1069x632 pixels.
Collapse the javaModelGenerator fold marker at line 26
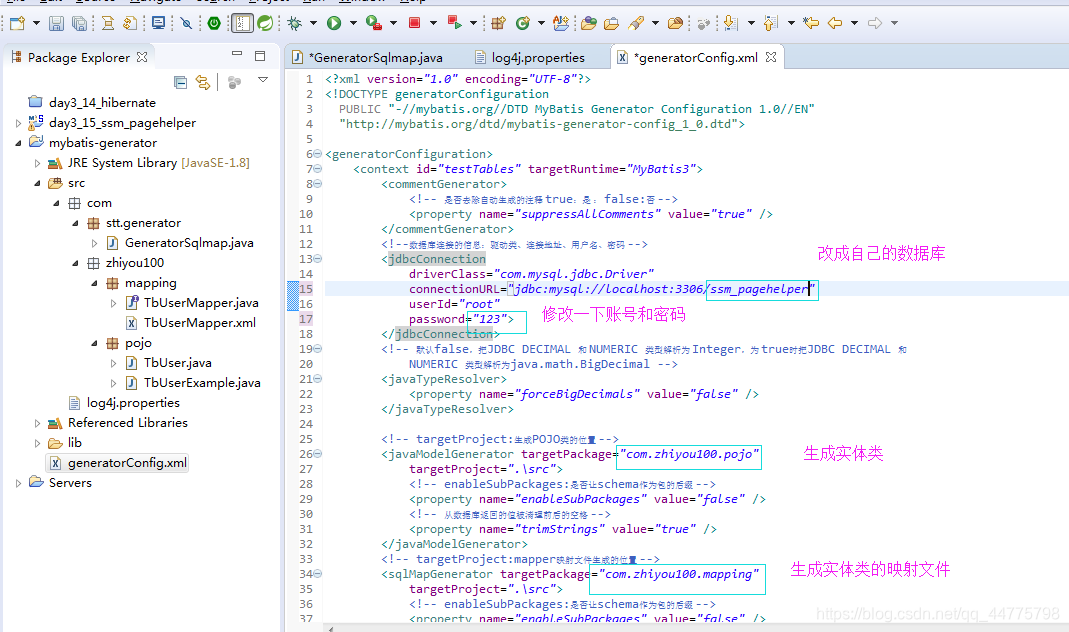click(x=318, y=454)
